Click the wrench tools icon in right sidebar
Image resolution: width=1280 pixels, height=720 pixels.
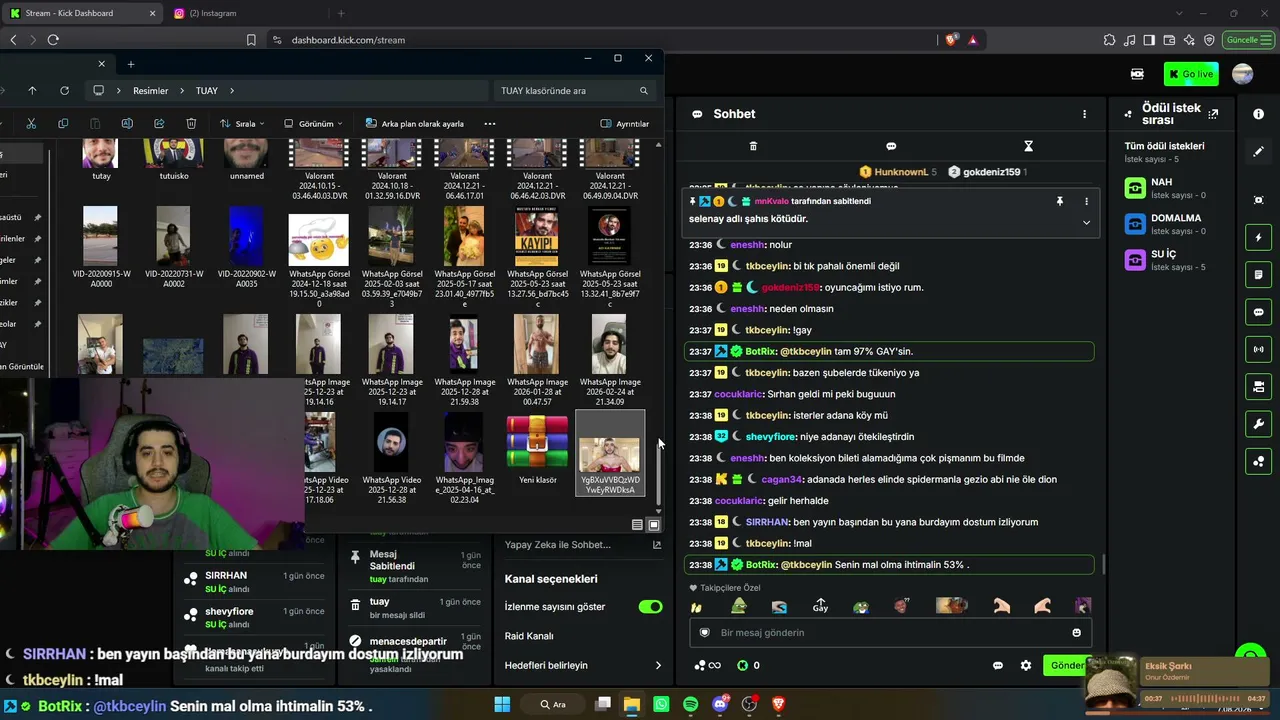click(x=1259, y=424)
